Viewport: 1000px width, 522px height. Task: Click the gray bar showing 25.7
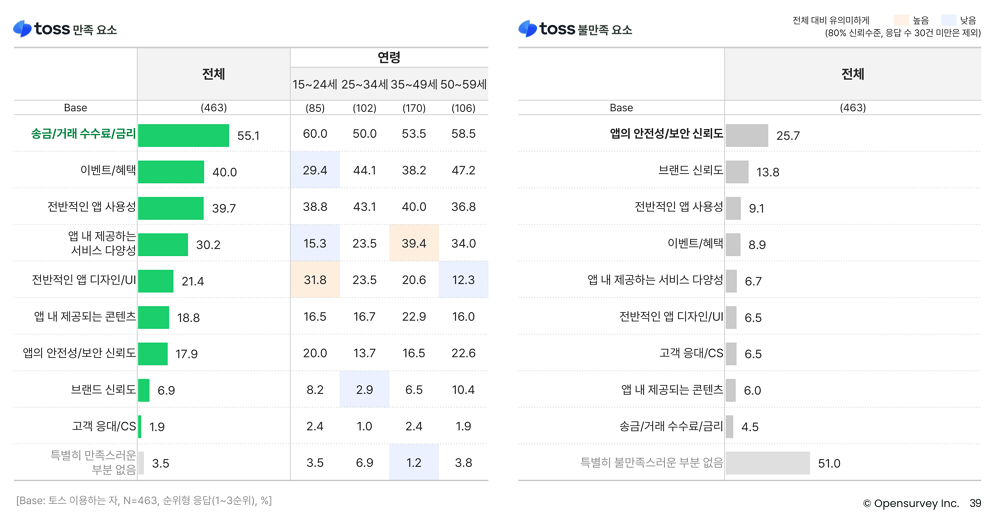coord(746,135)
